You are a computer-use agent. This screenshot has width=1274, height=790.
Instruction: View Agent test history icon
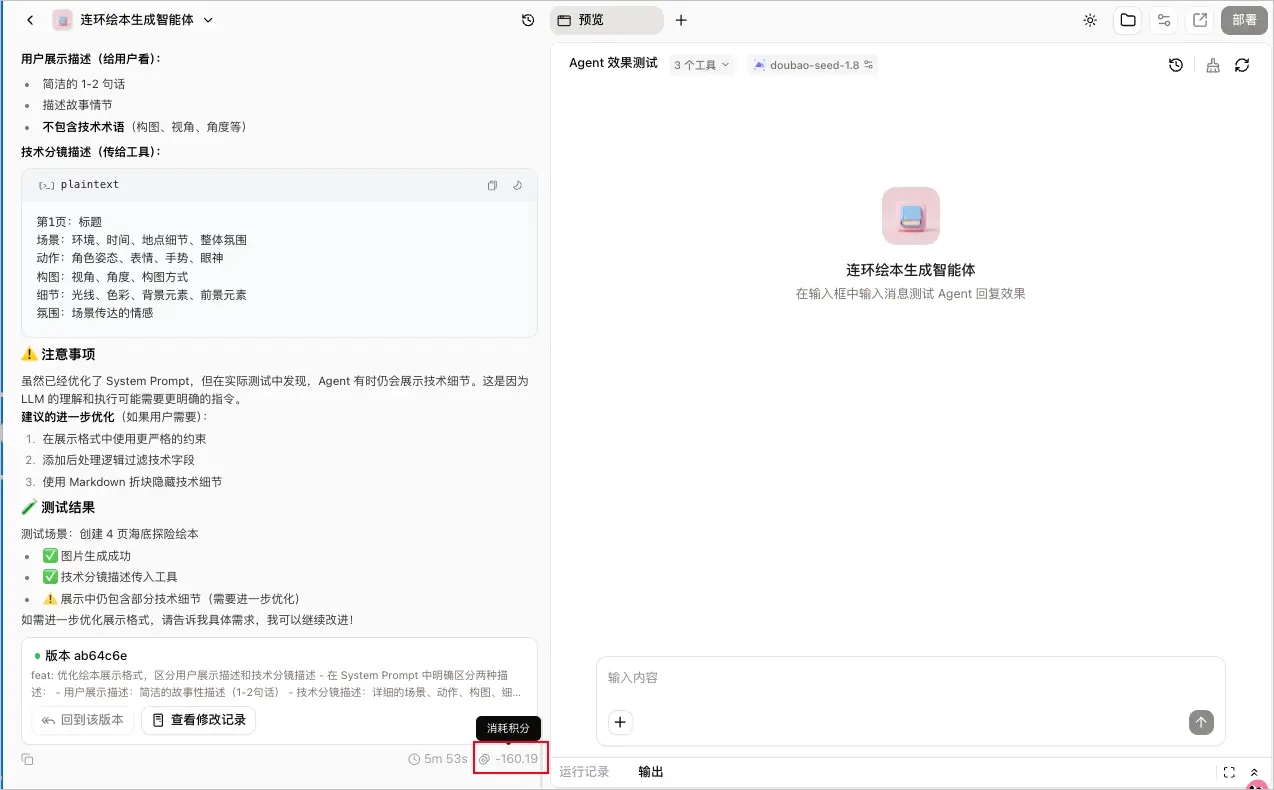pyautogui.click(x=1176, y=65)
